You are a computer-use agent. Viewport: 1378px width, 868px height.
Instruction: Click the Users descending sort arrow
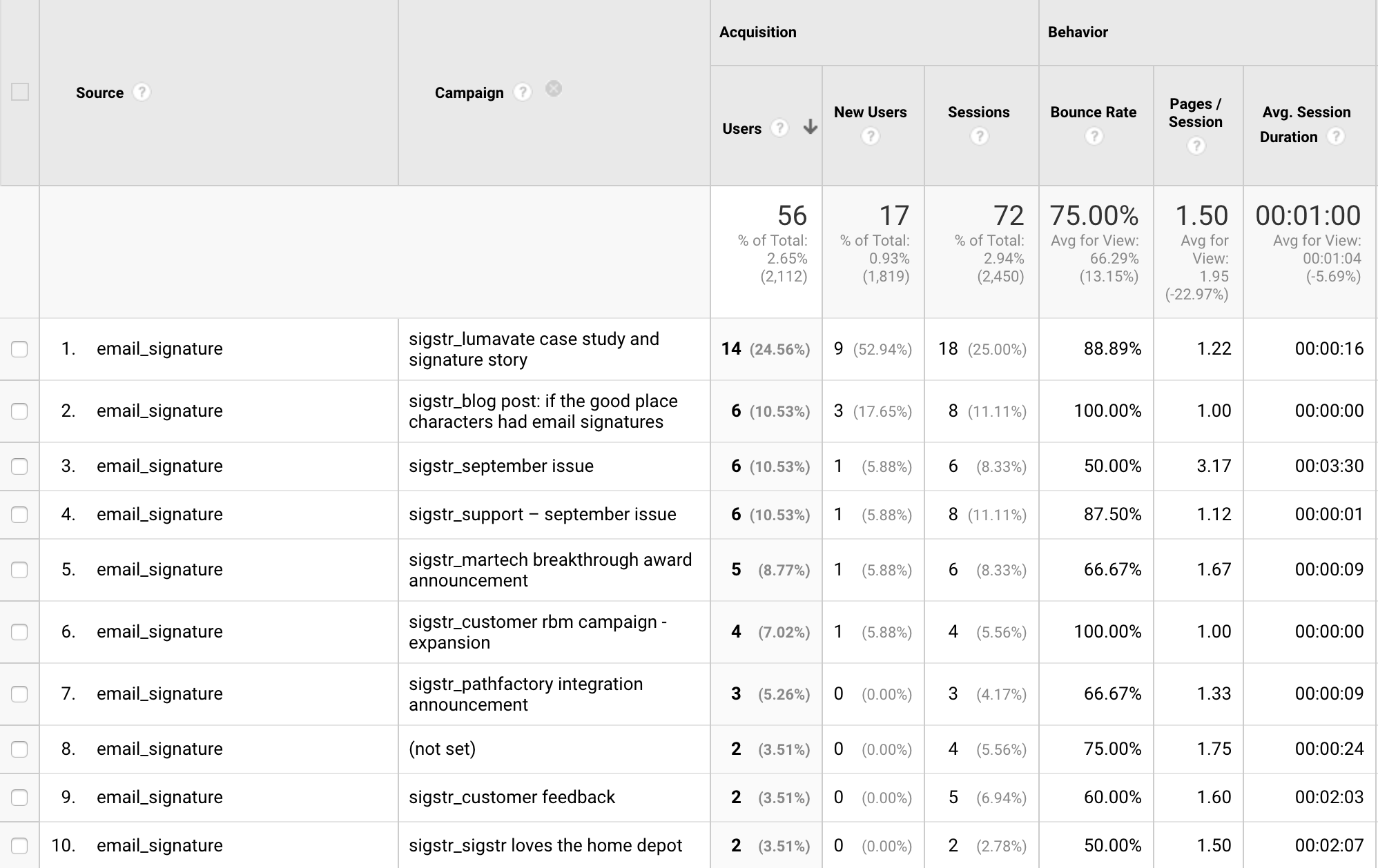coord(811,128)
